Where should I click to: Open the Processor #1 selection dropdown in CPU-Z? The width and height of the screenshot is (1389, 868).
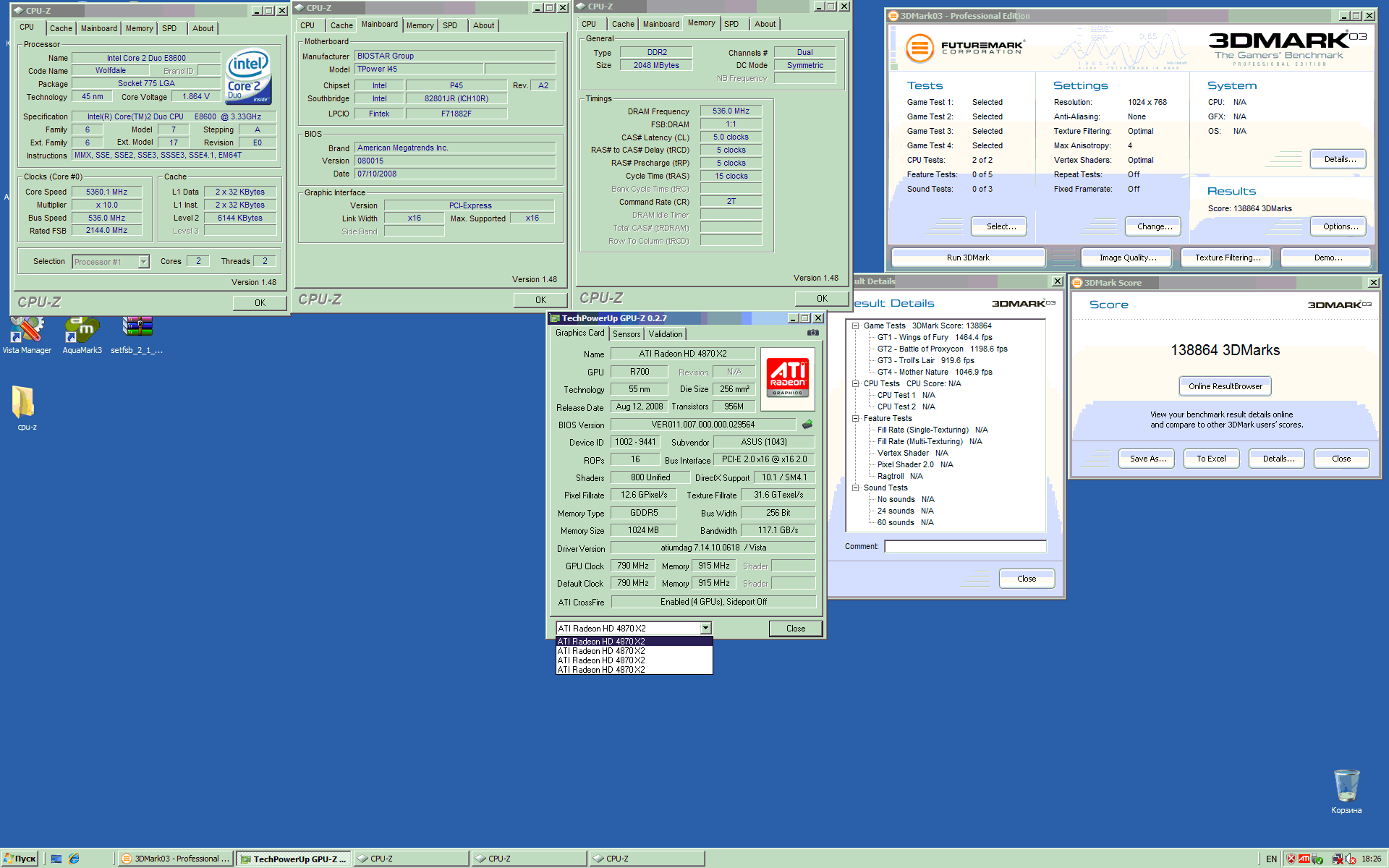143,262
